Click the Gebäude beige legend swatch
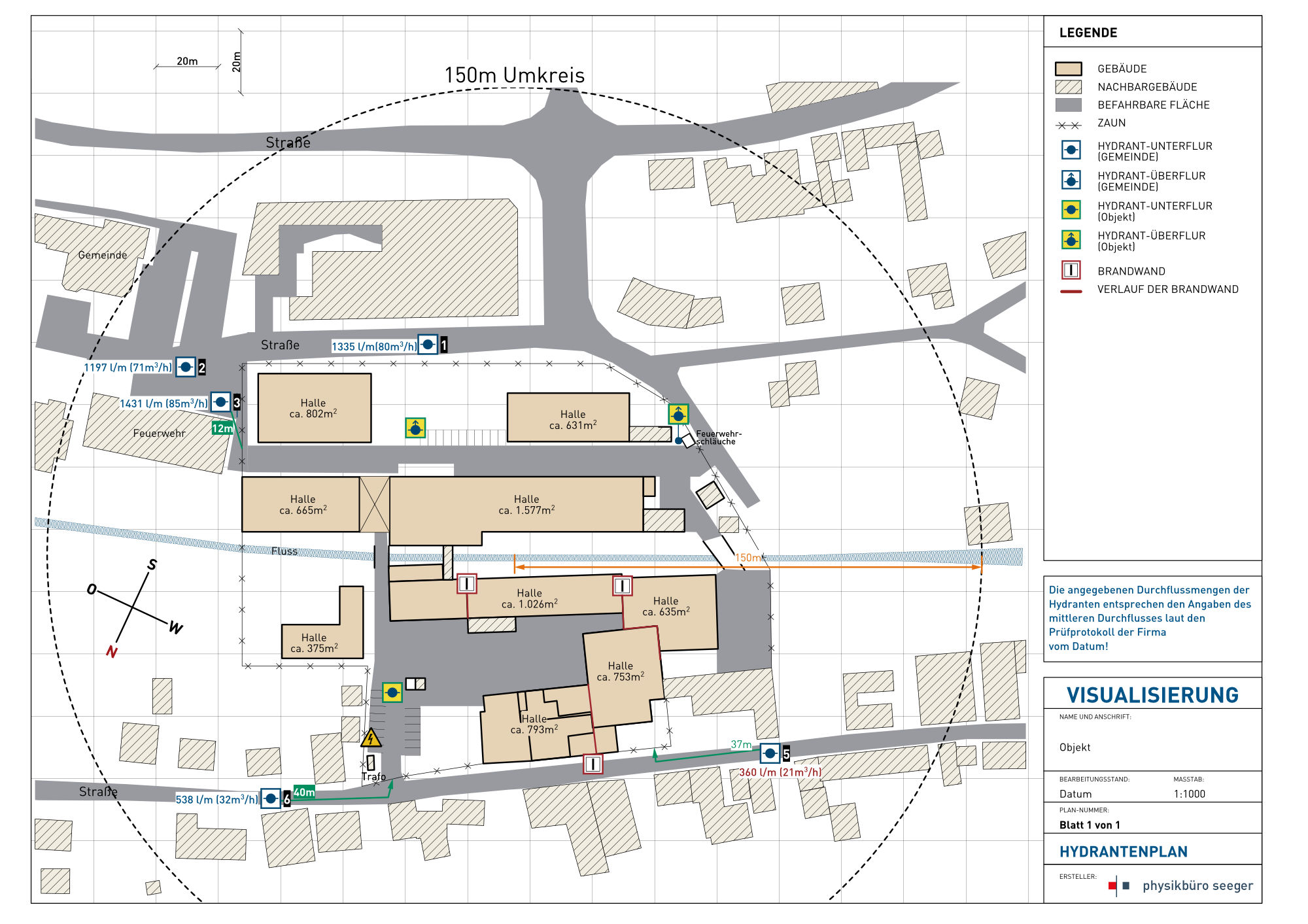Screen dimensions: 1308x924 click(1068, 69)
